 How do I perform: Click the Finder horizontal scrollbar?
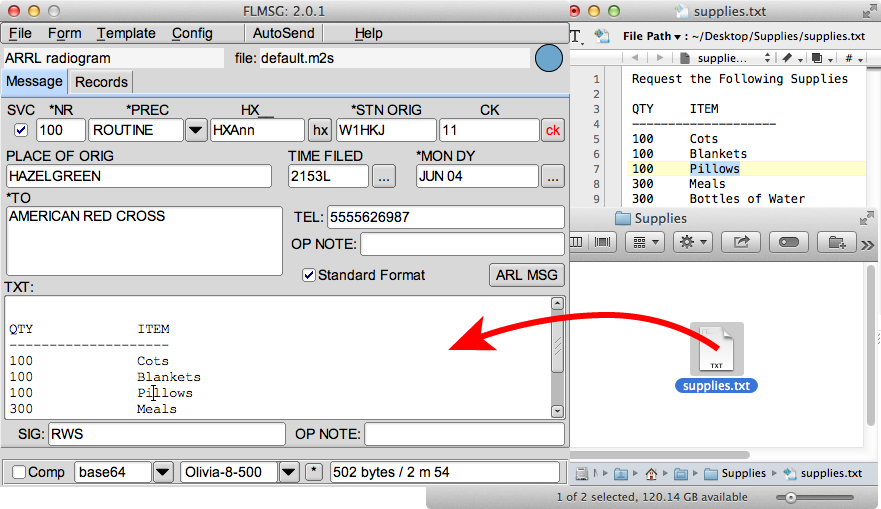tap(660, 455)
